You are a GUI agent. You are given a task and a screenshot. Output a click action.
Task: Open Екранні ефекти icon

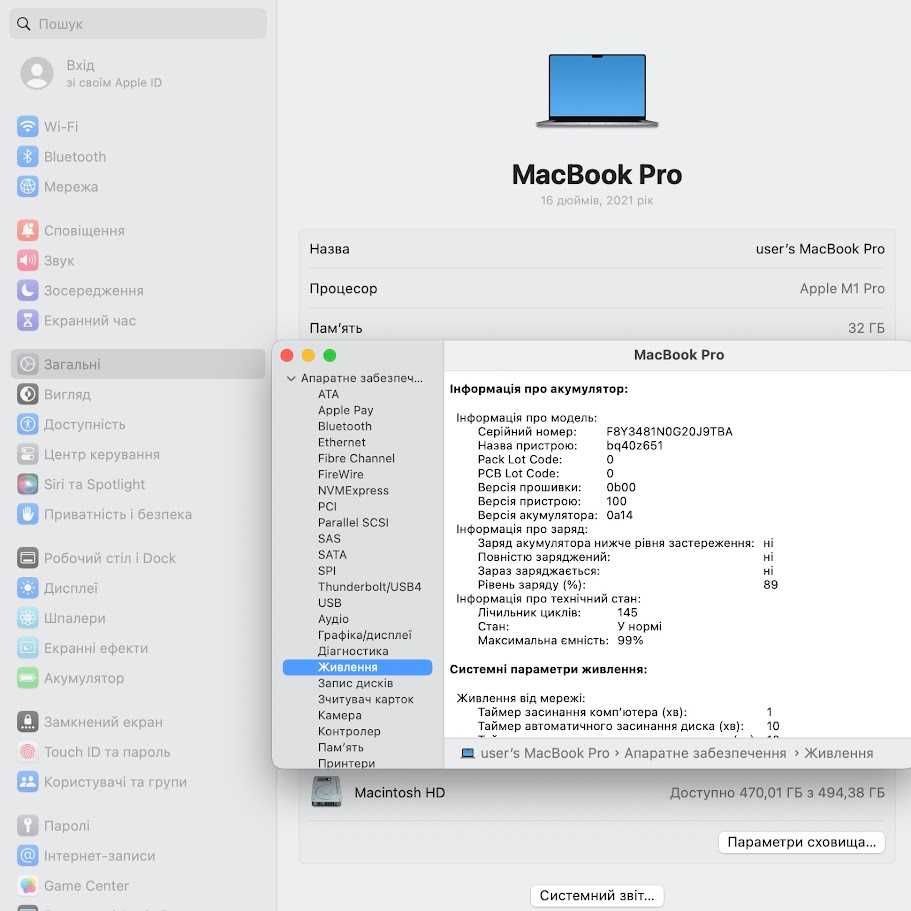[x=27, y=648]
